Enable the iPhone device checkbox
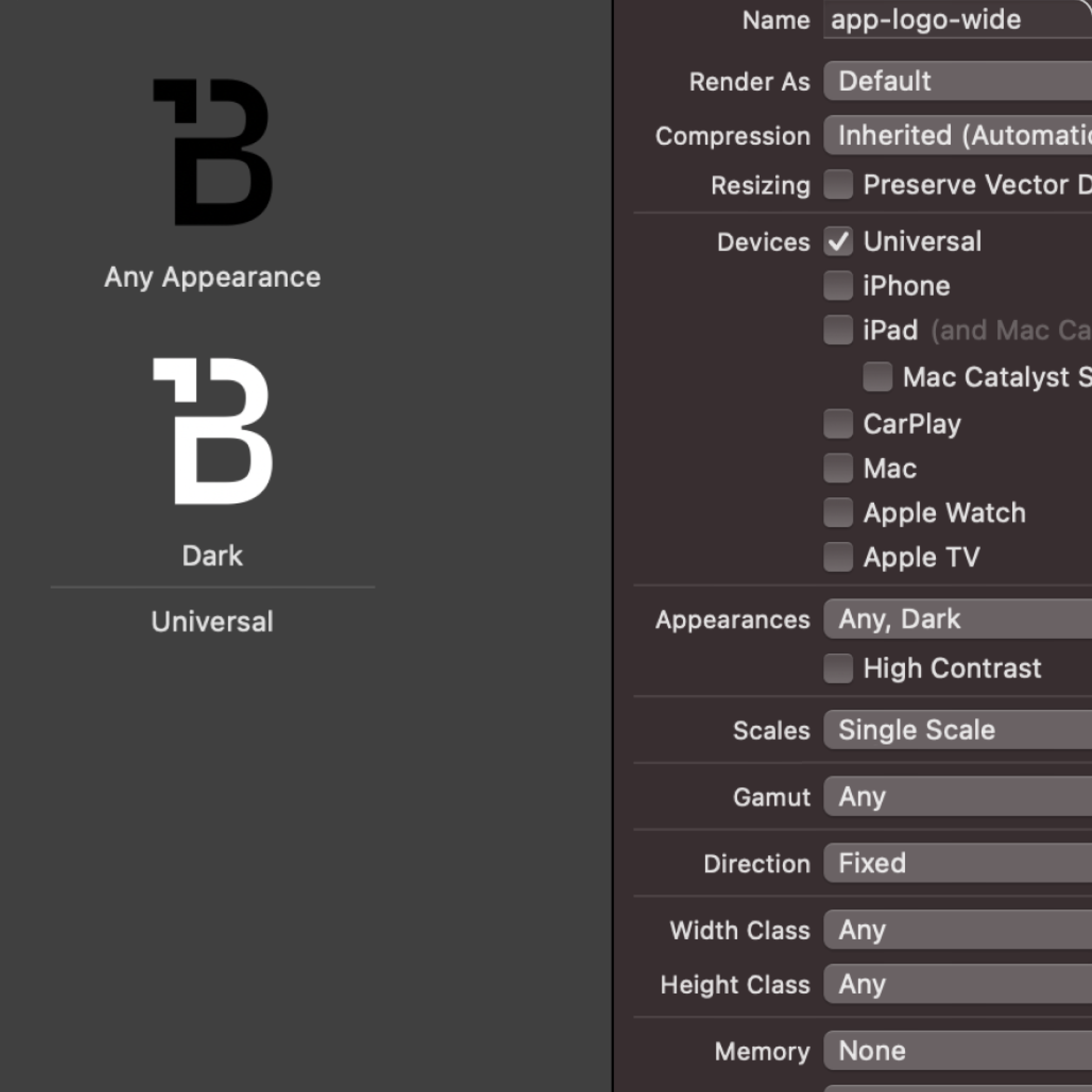Viewport: 1092px width, 1092px height. click(838, 285)
